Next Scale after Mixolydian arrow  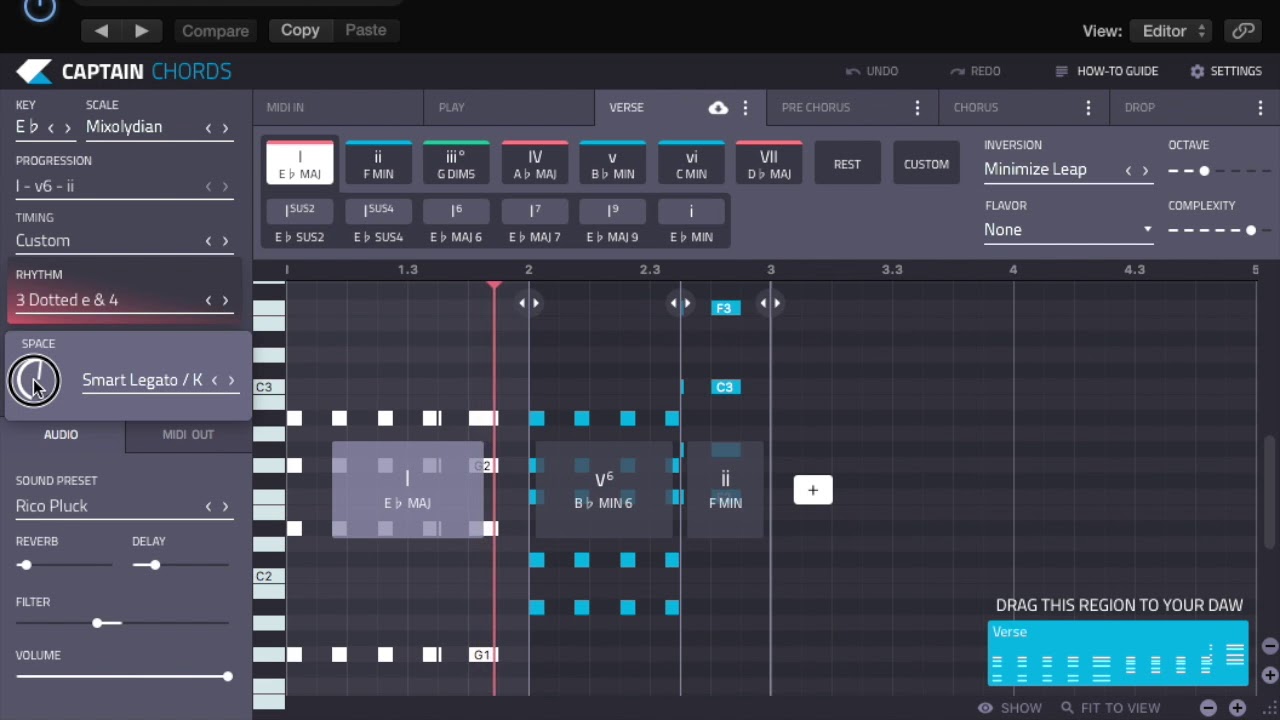pos(225,128)
